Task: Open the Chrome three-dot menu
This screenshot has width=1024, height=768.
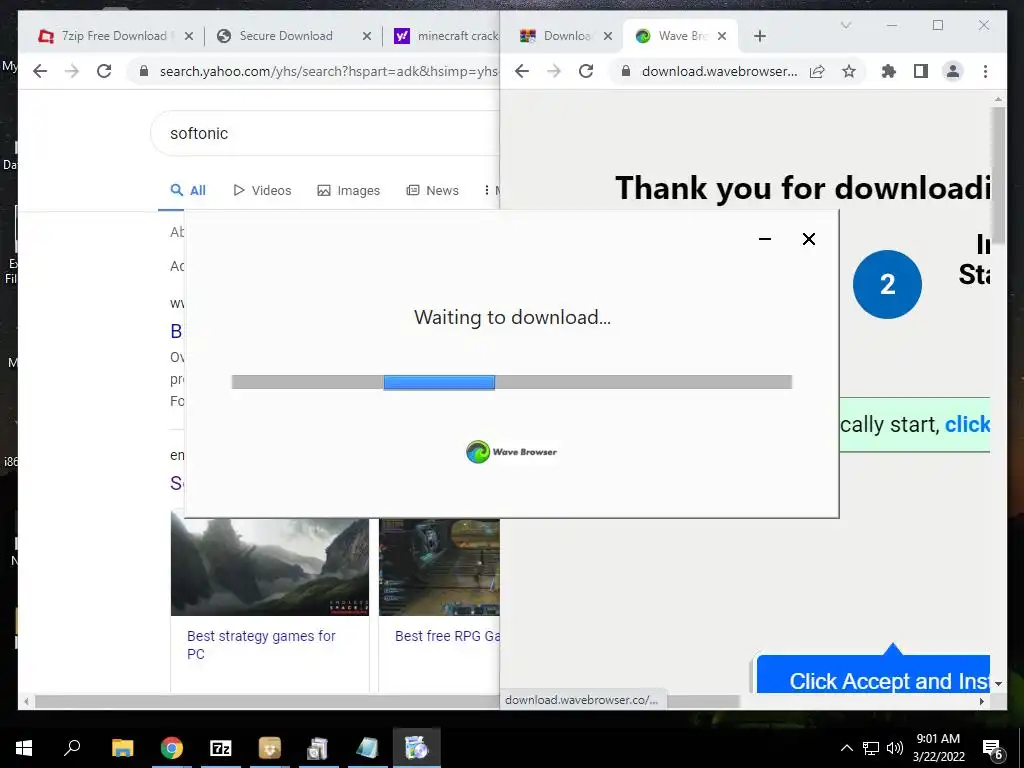Action: click(x=985, y=71)
